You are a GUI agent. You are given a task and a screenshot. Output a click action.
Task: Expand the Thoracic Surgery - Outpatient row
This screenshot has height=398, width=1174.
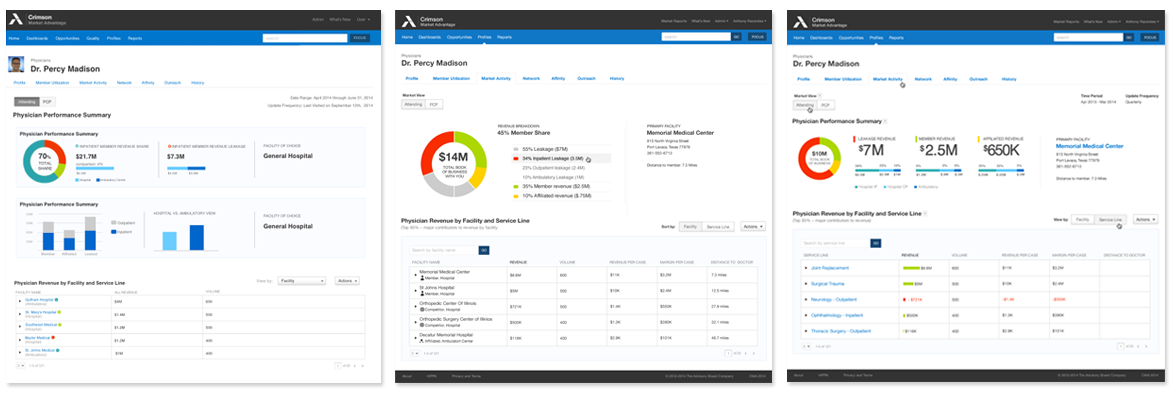tap(806, 331)
